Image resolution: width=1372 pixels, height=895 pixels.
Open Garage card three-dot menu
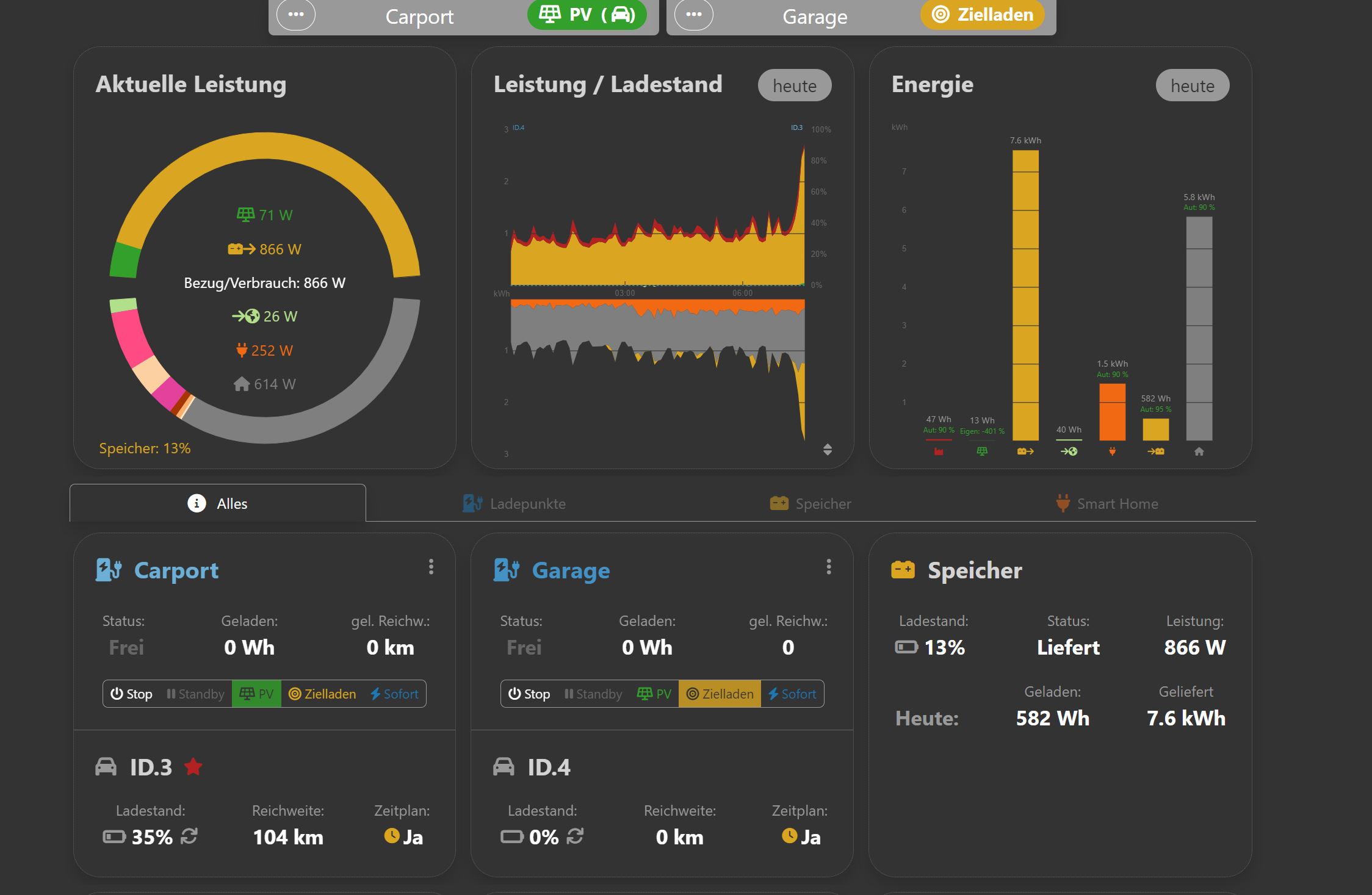828,567
